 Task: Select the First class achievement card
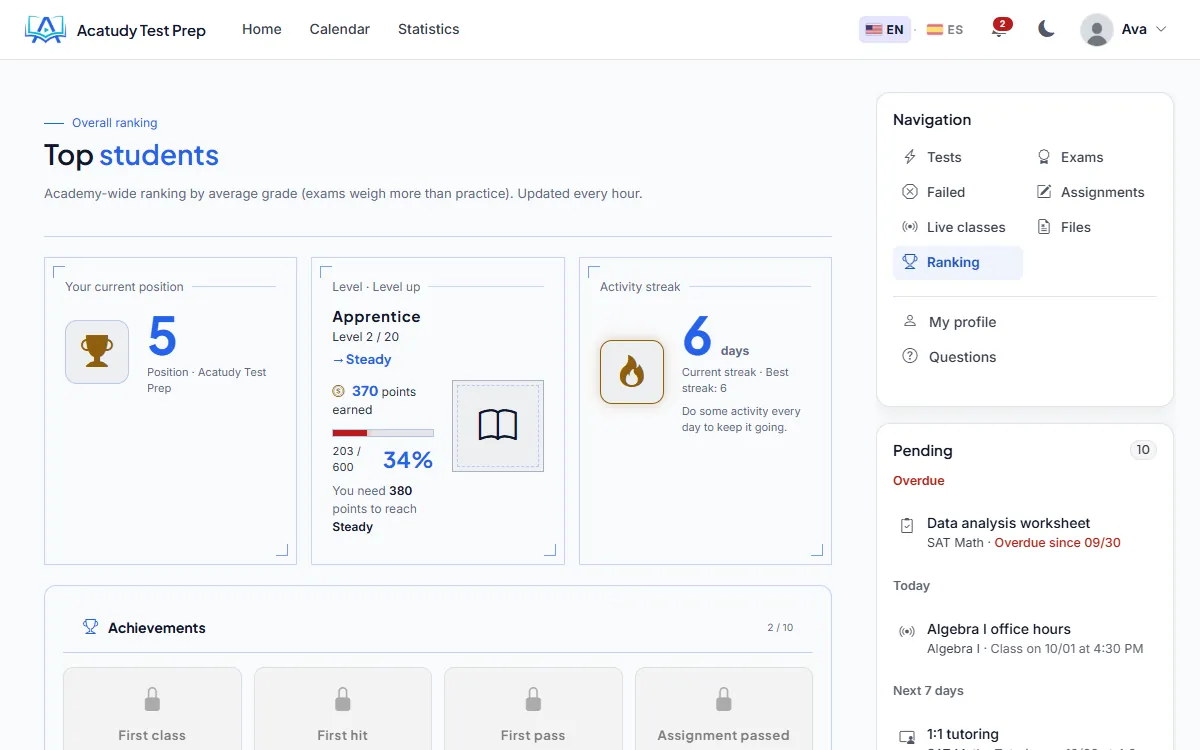(152, 709)
